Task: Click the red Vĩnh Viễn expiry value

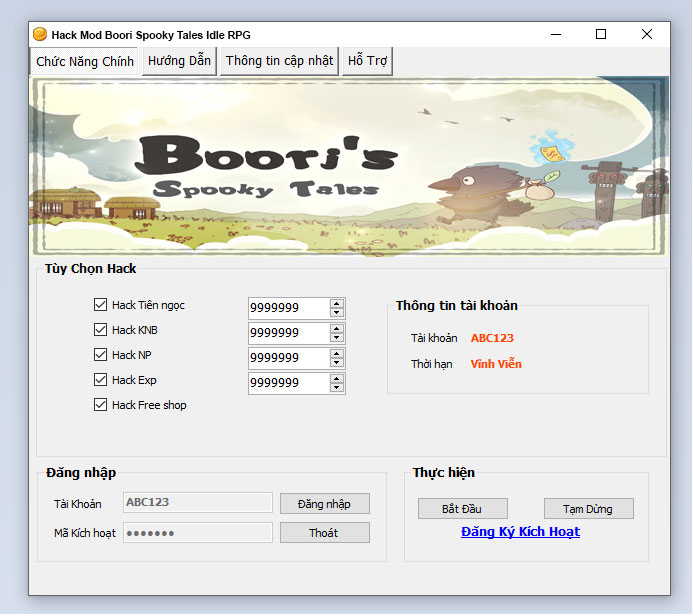Action: tap(496, 364)
